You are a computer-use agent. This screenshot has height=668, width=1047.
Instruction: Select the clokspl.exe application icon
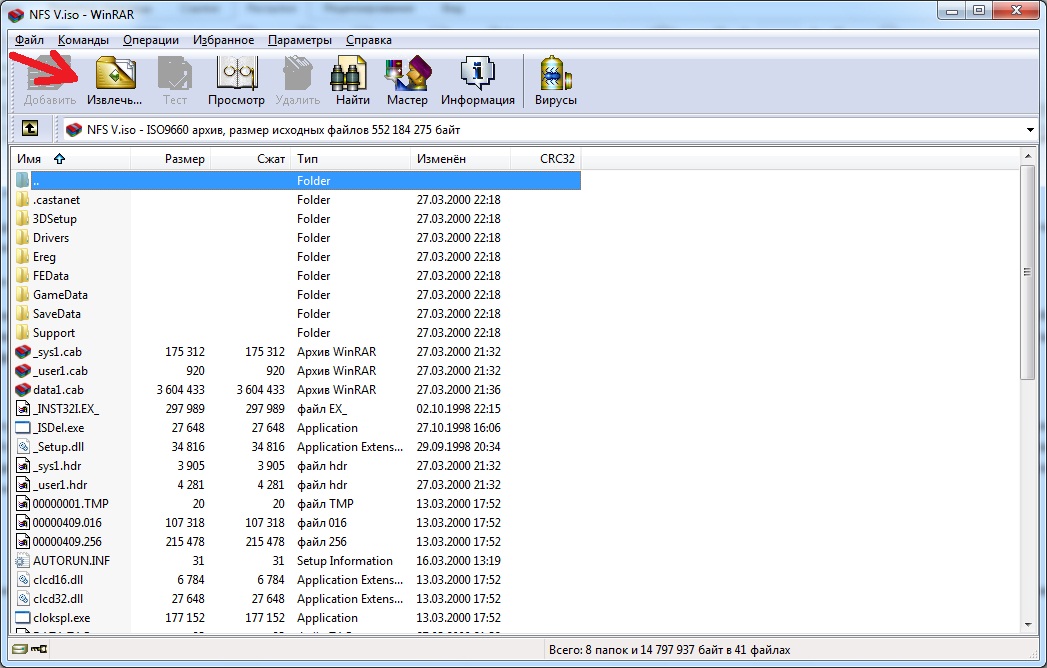tap(23, 618)
